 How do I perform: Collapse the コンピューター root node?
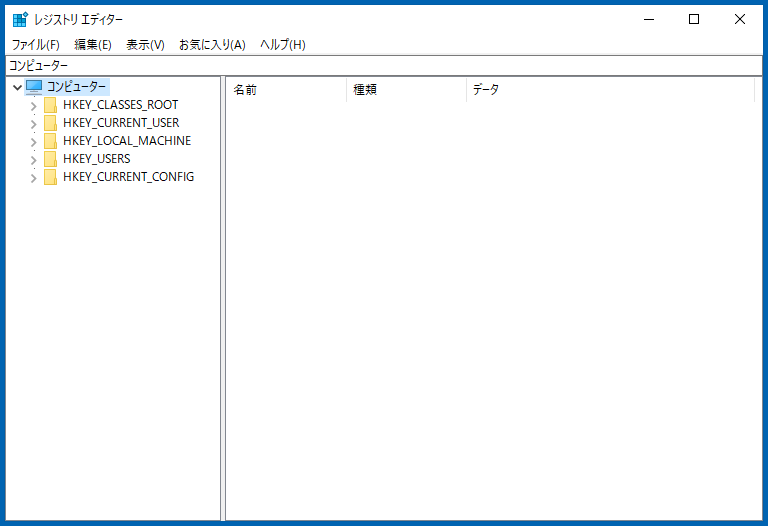point(17,87)
